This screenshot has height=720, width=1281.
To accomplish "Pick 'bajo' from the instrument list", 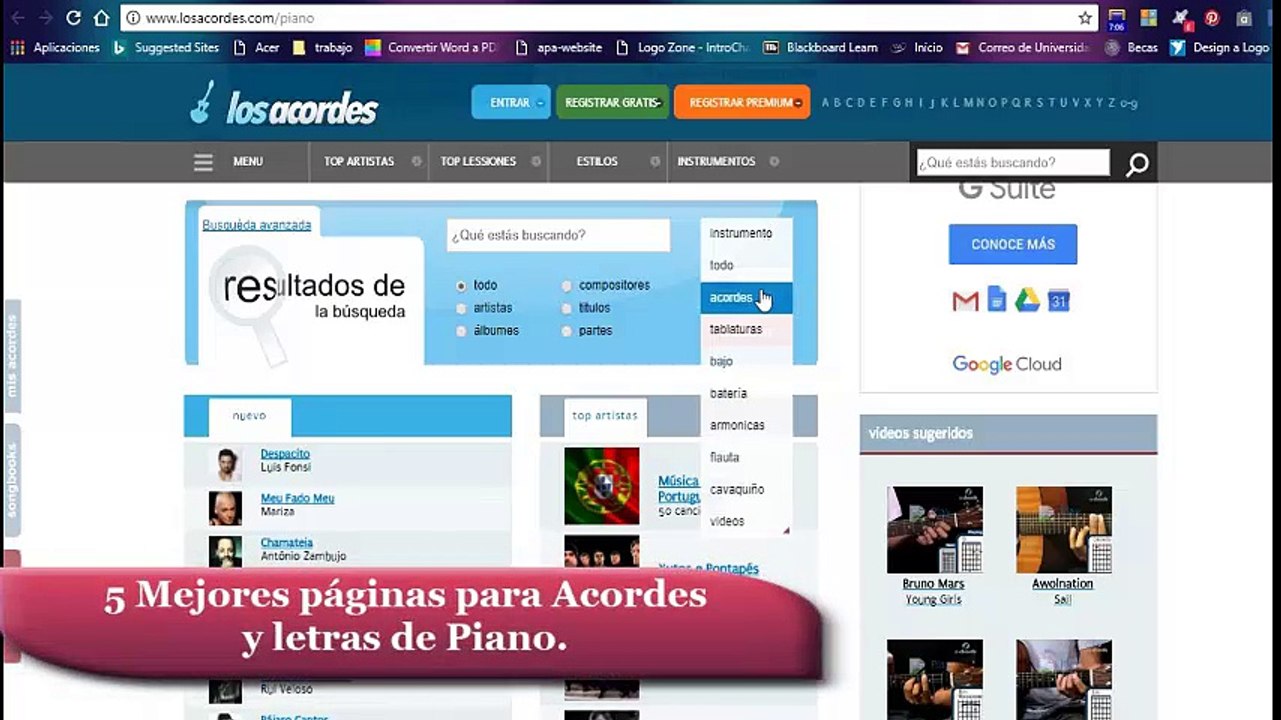I will (x=746, y=361).
